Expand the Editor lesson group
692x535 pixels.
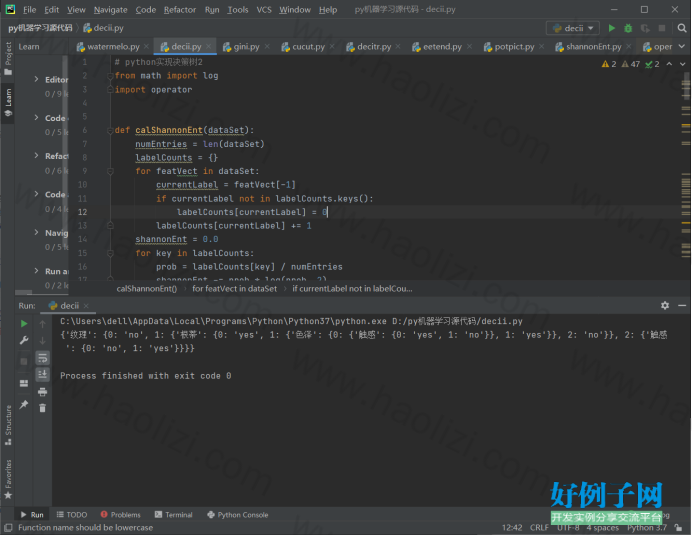(37, 79)
